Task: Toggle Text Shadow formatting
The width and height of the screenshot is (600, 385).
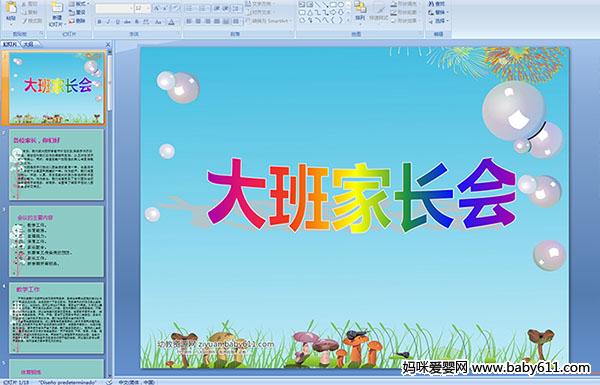Action: tap(137, 22)
